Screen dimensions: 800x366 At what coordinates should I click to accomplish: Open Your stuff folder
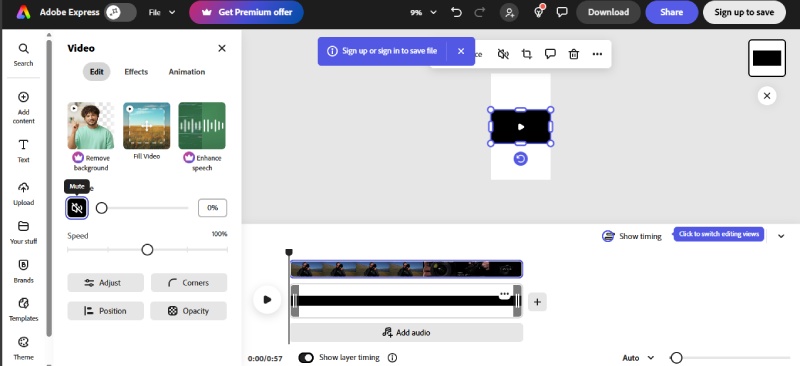point(23,232)
